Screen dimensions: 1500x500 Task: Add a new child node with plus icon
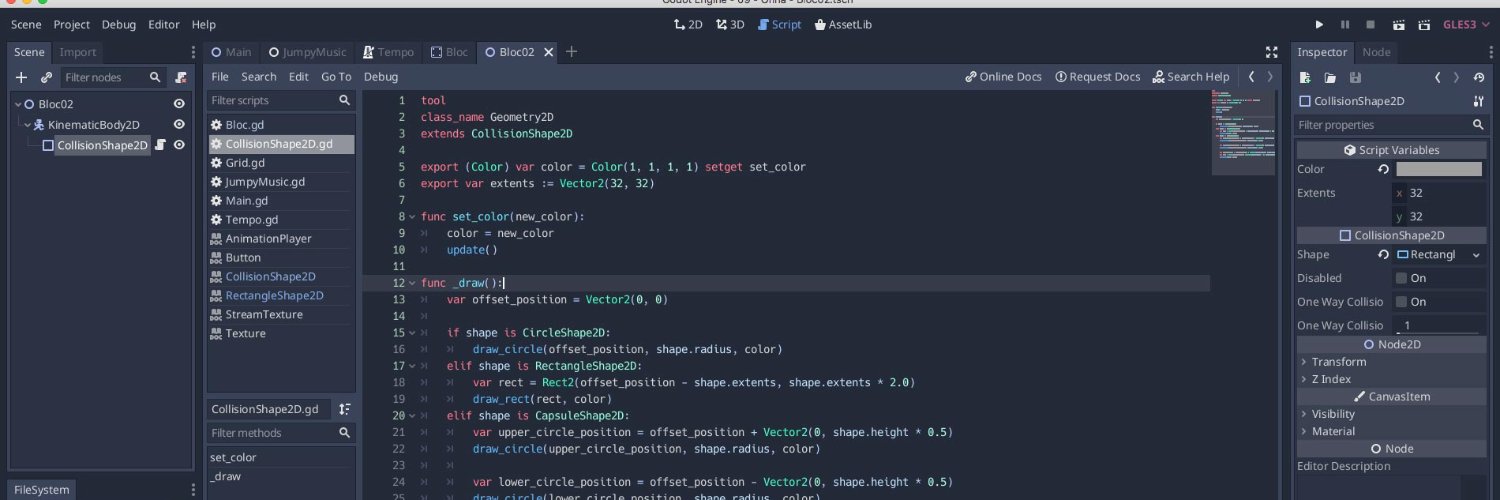(21, 77)
